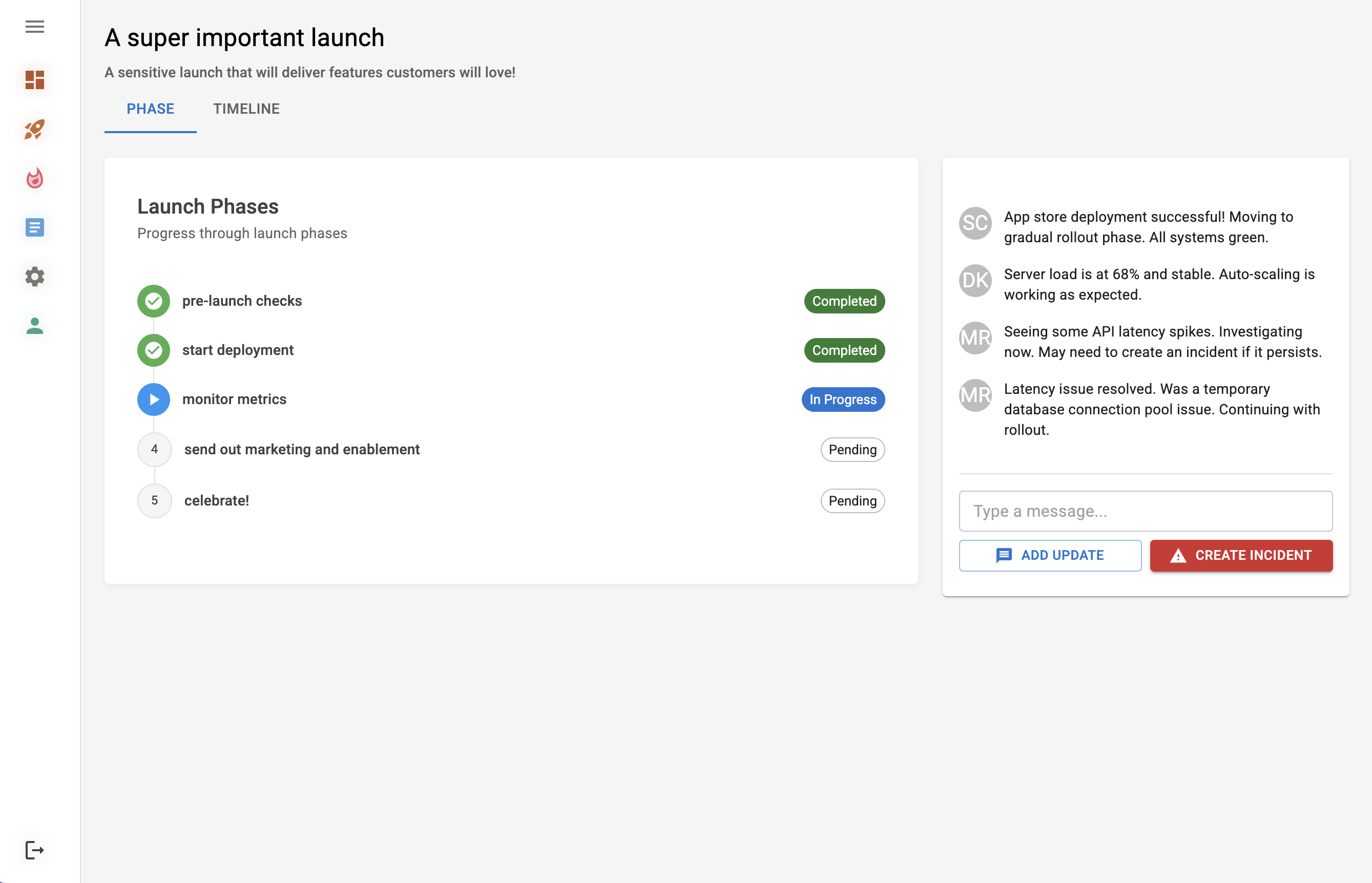The image size is (1372, 883).
Task: Click Pending badge for marketing and enablement
Action: tap(853, 450)
